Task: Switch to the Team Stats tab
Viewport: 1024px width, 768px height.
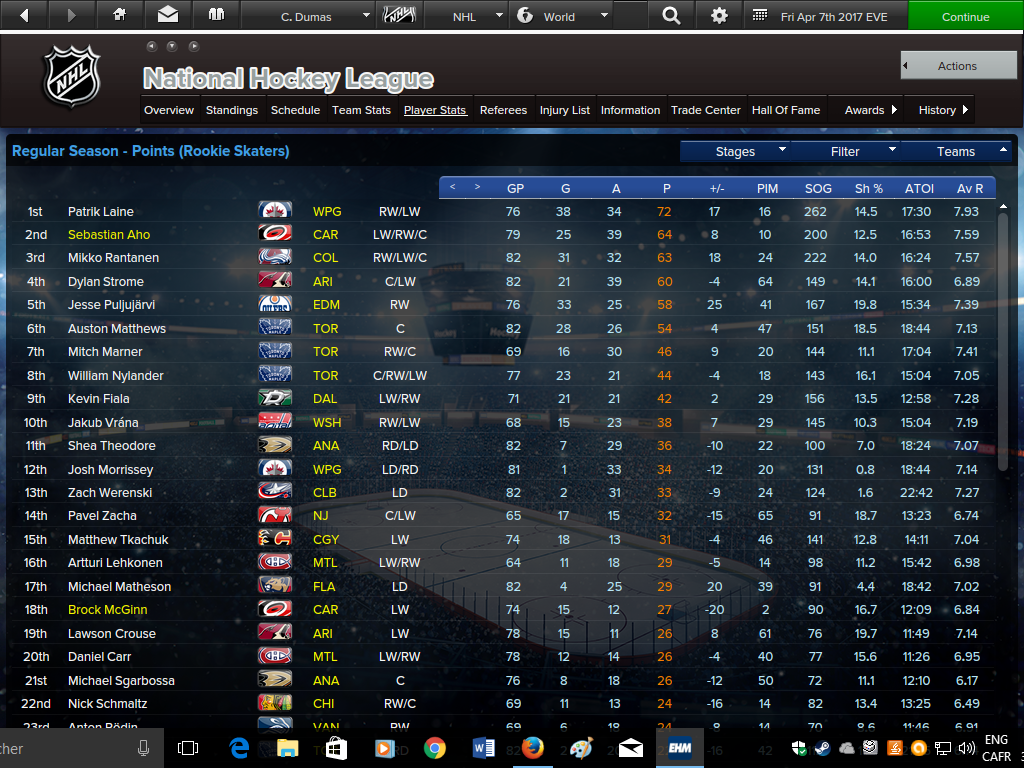Action: pos(361,110)
